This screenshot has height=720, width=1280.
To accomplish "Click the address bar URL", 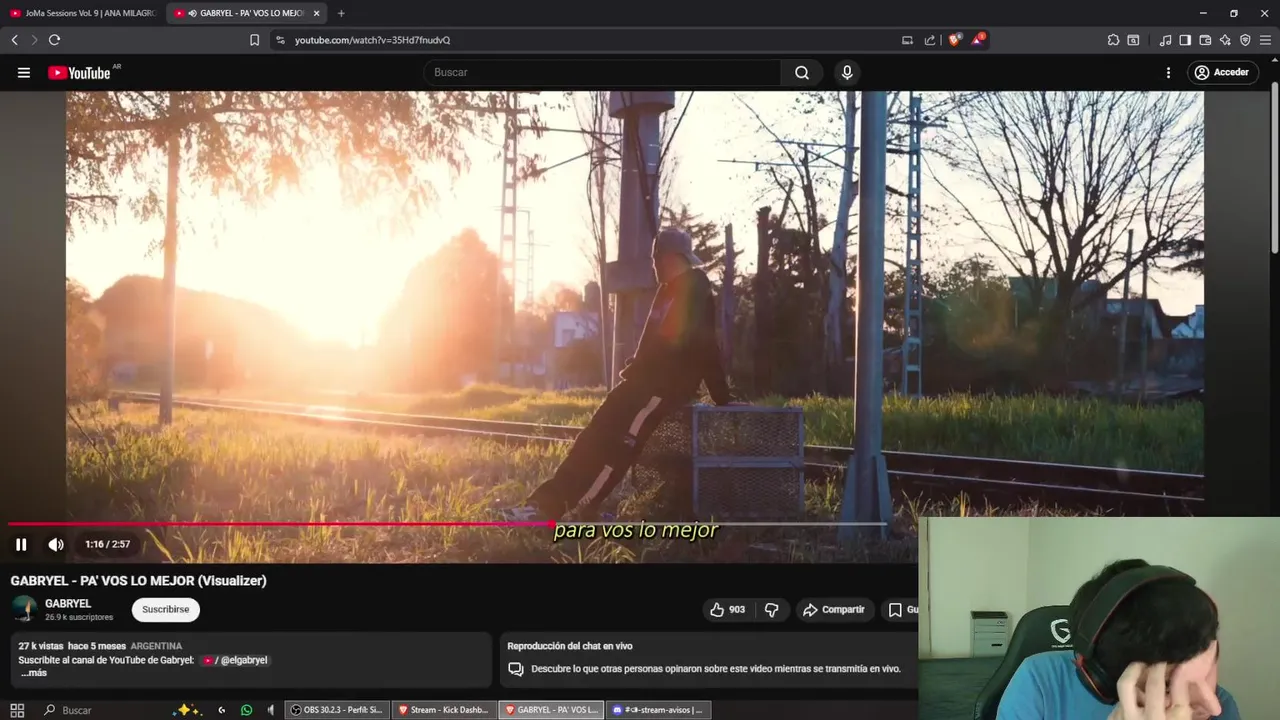I will pyautogui.click(x=372, y=40).
